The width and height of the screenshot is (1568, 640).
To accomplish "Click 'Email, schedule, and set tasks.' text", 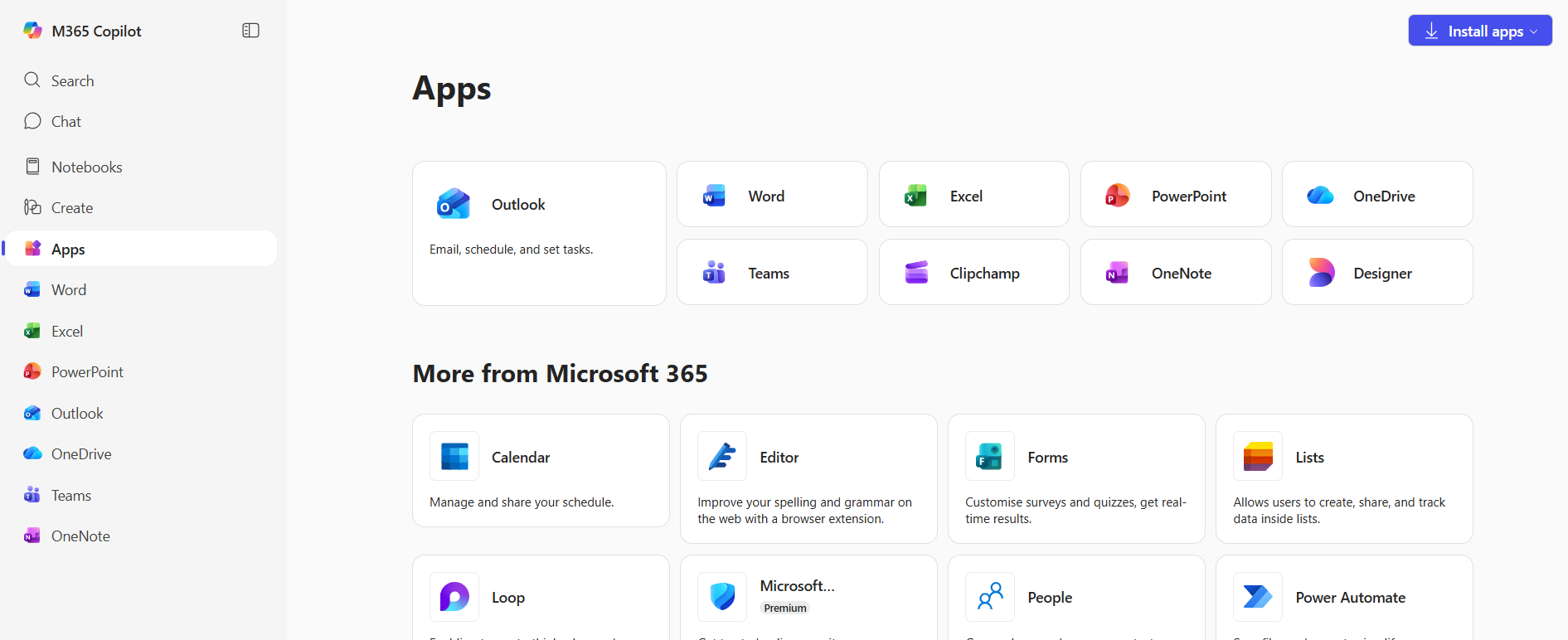I will point(512,250).
